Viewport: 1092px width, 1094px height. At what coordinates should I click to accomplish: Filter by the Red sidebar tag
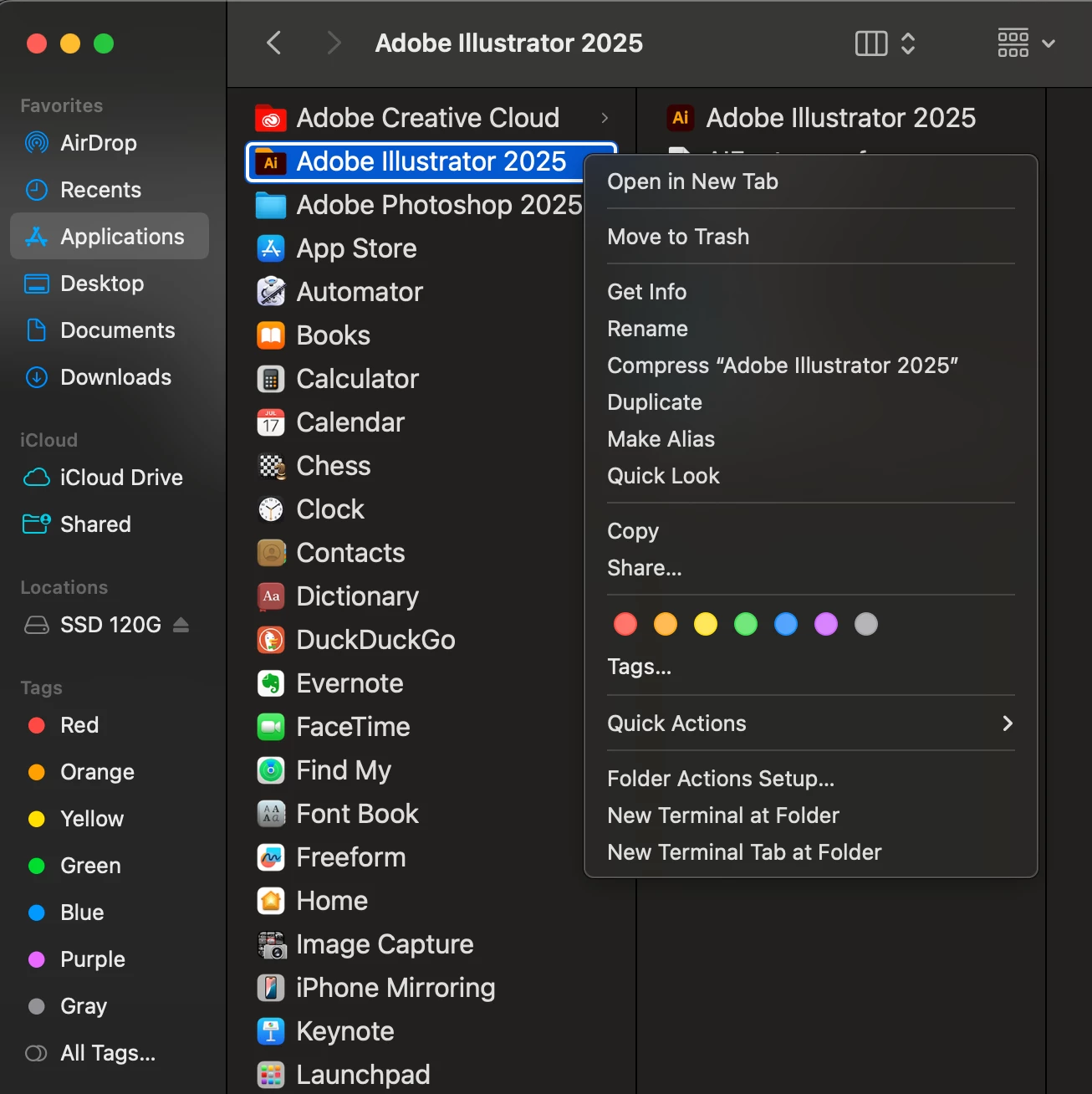pyautogui.click(x=110, y=725)
